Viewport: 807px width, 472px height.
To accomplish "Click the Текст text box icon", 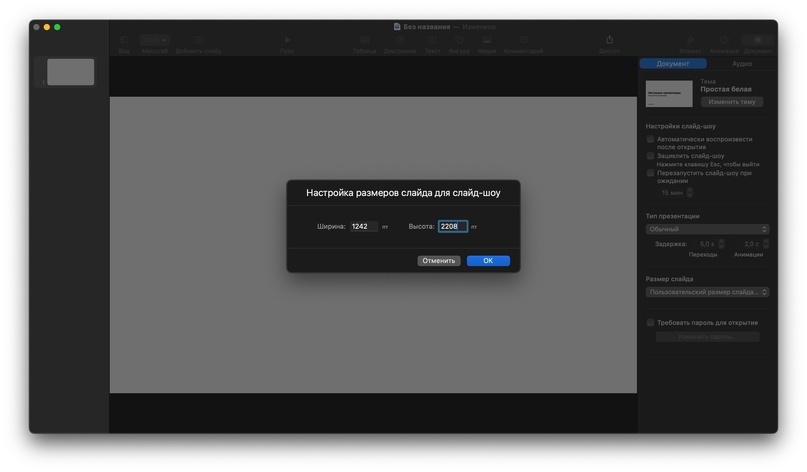I will pyautogui.click(x=432, y=40).
